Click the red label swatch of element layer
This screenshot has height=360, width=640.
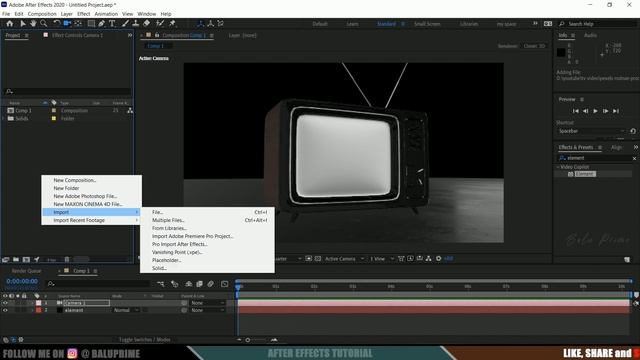point(39,310)
